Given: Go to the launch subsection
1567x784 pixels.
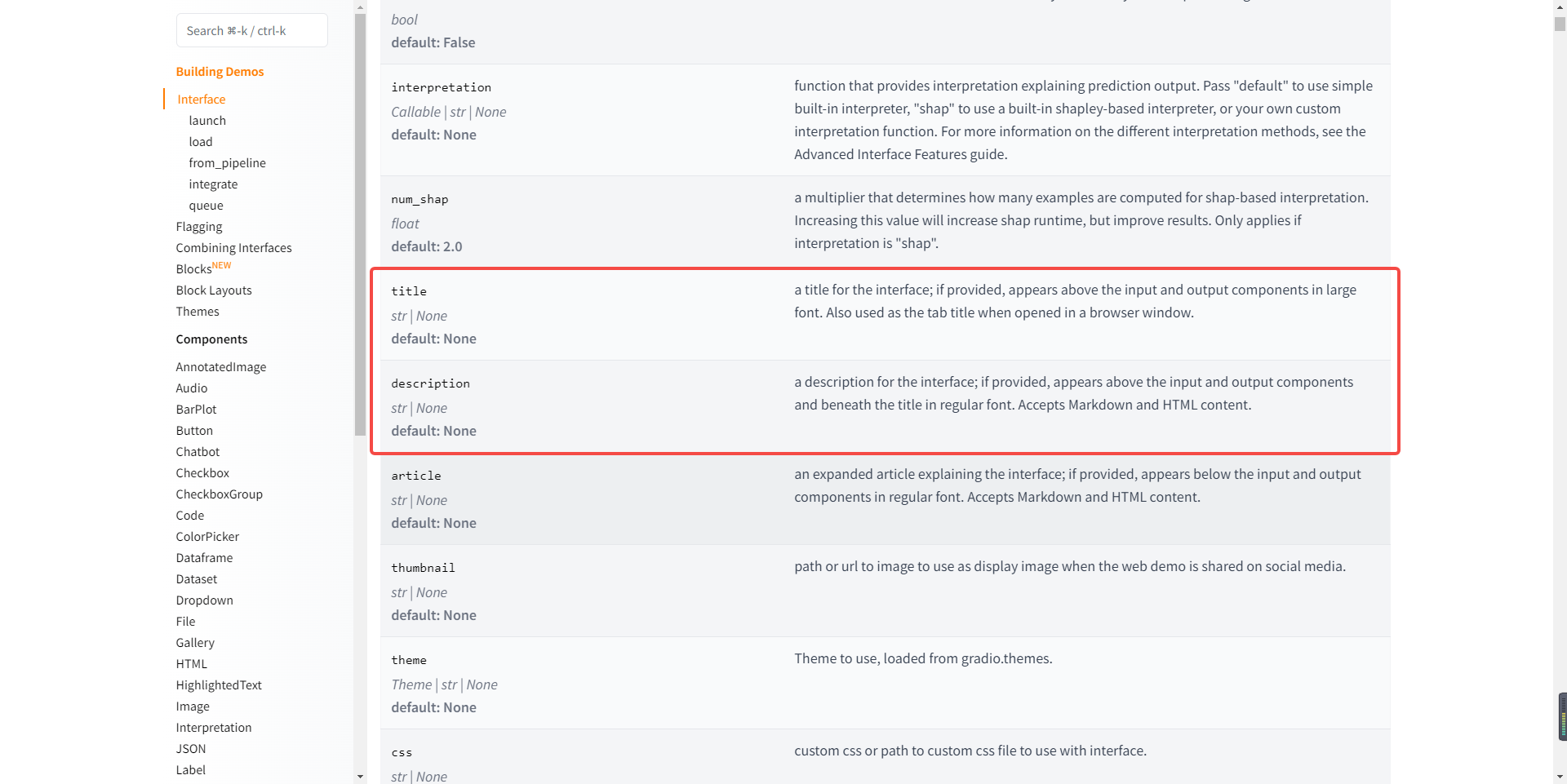Looking at the screenshot, I should (x=207, y=121).
